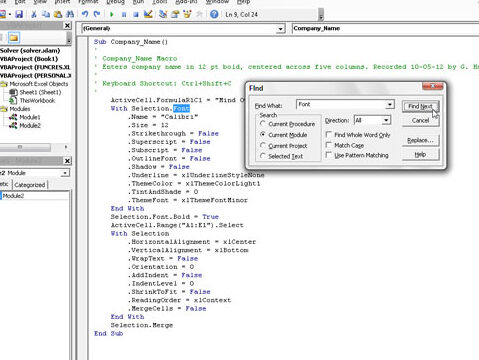The height and width of the screenshot is (360, 479).
Task: Click the 'Selection.Merge' code line
Action: (142, 325)
